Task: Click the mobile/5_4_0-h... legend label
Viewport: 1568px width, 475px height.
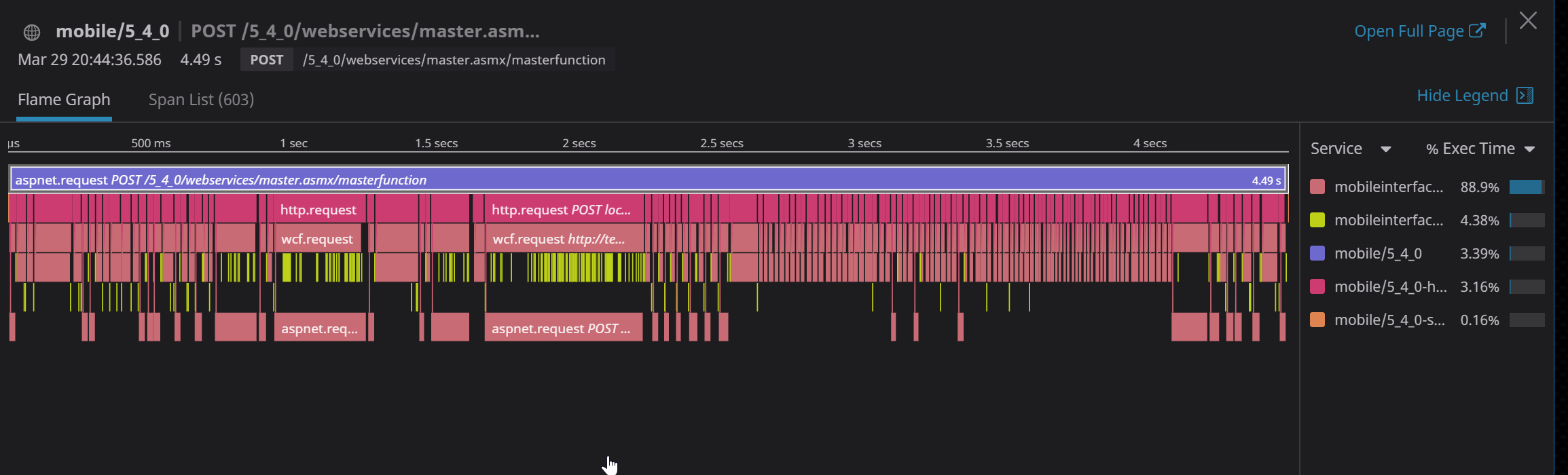Action: pyautogui.click(x=1390, y=286)
